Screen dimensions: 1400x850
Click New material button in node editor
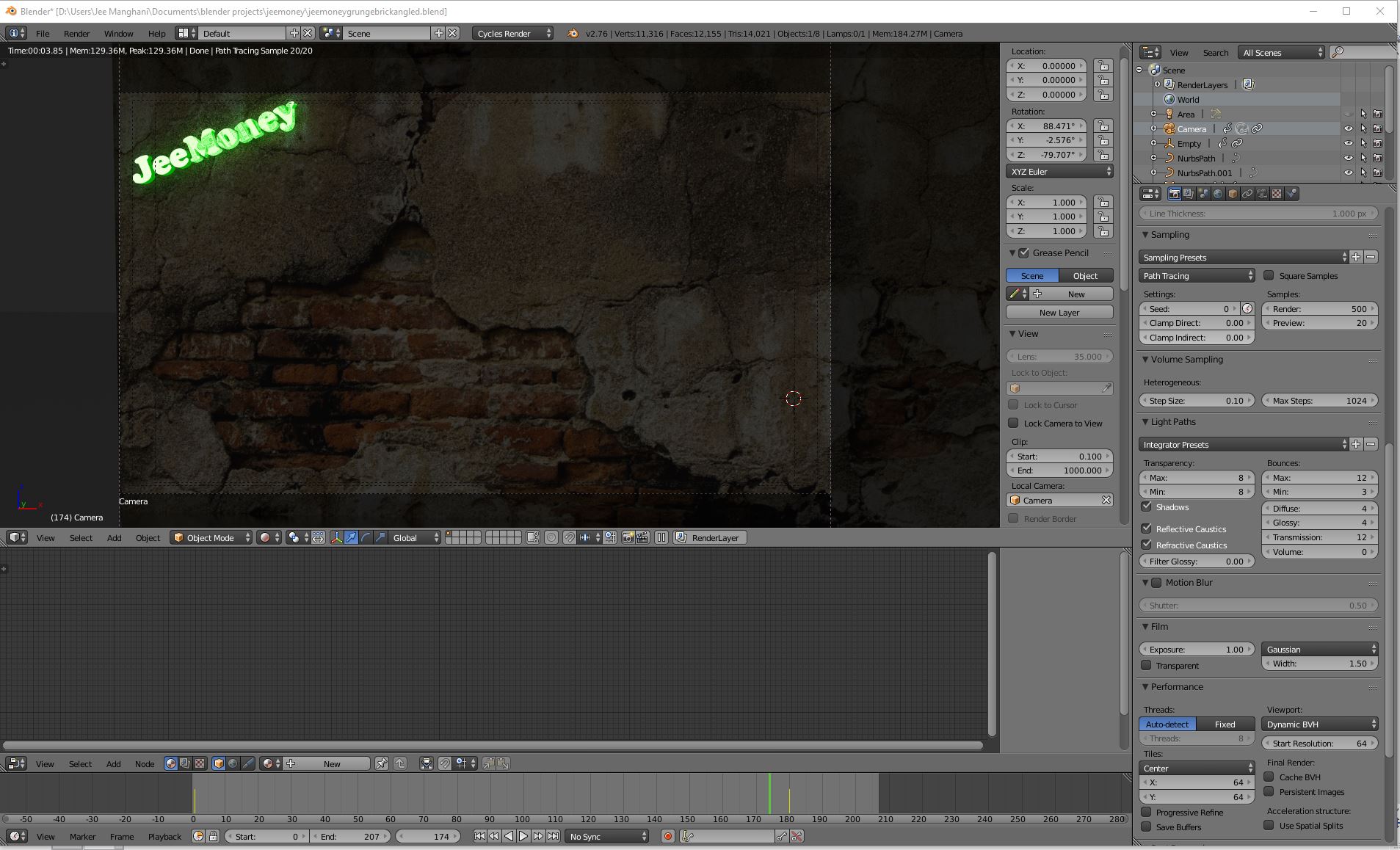click(x=327, y=763)
